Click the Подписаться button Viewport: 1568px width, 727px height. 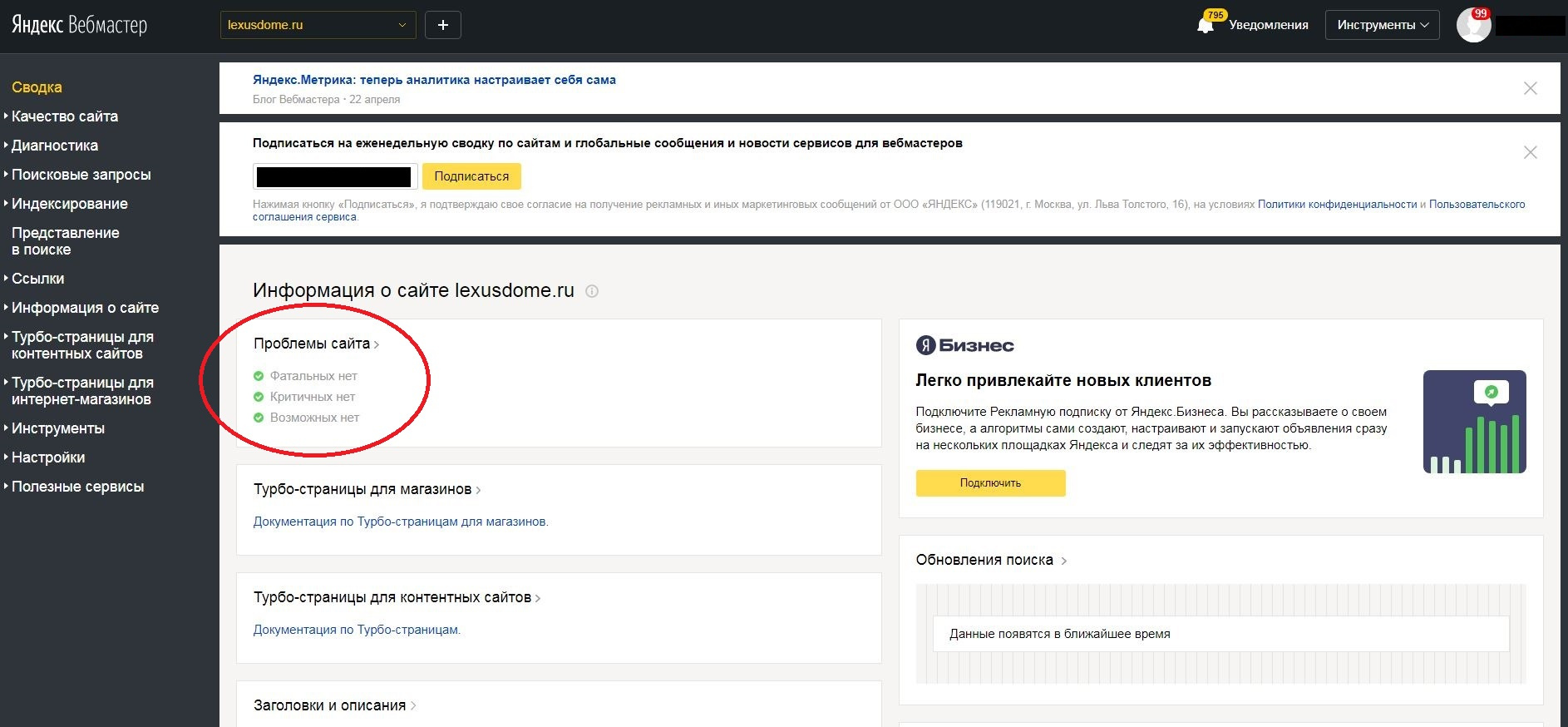point(471,176)
